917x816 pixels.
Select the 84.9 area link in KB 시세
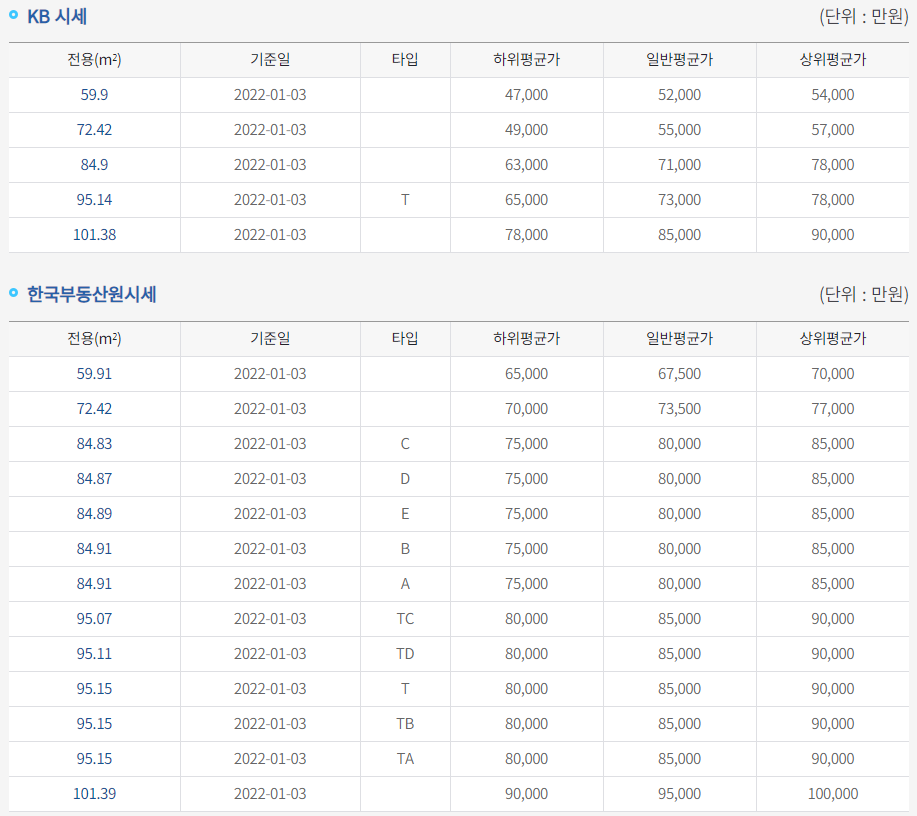pyautogui.click(x=94, y=165)
